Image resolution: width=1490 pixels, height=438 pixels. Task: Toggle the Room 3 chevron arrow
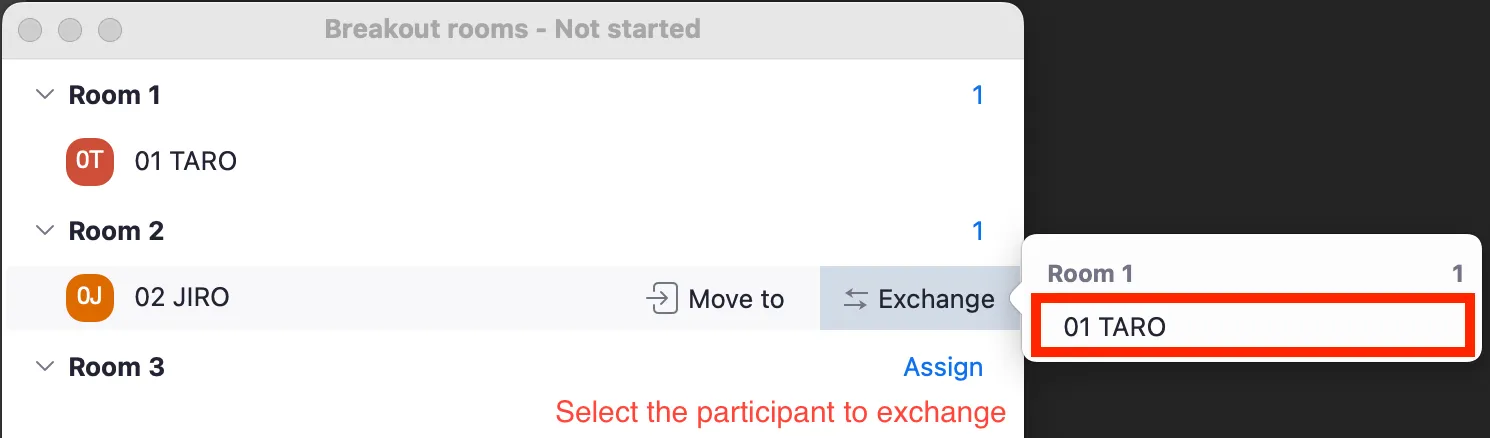(x=44, y=367)
